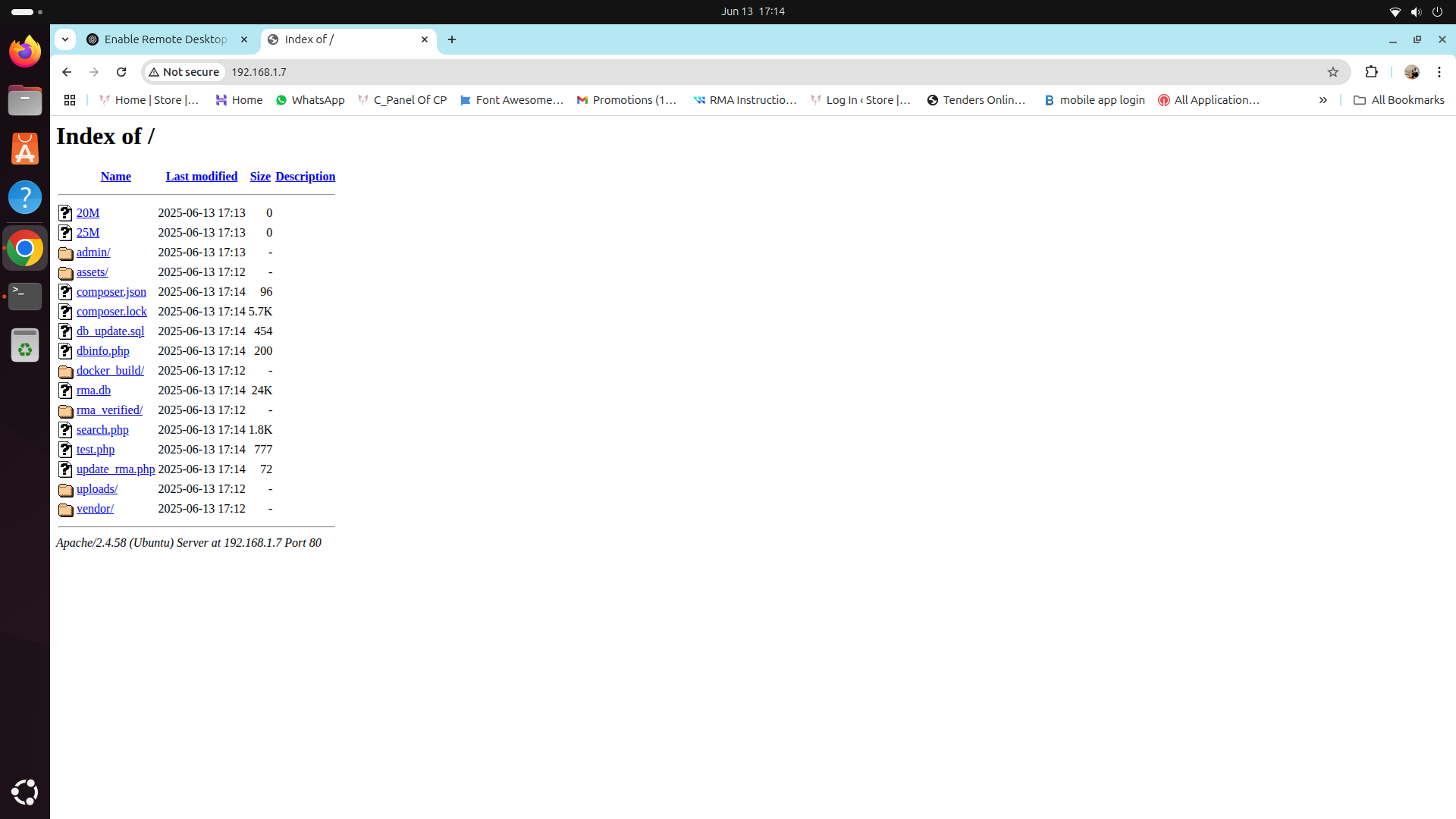Click the profile avatar icon
Image resolution: width=1456 pixels, height=819 pixels.
(1411, 72)
